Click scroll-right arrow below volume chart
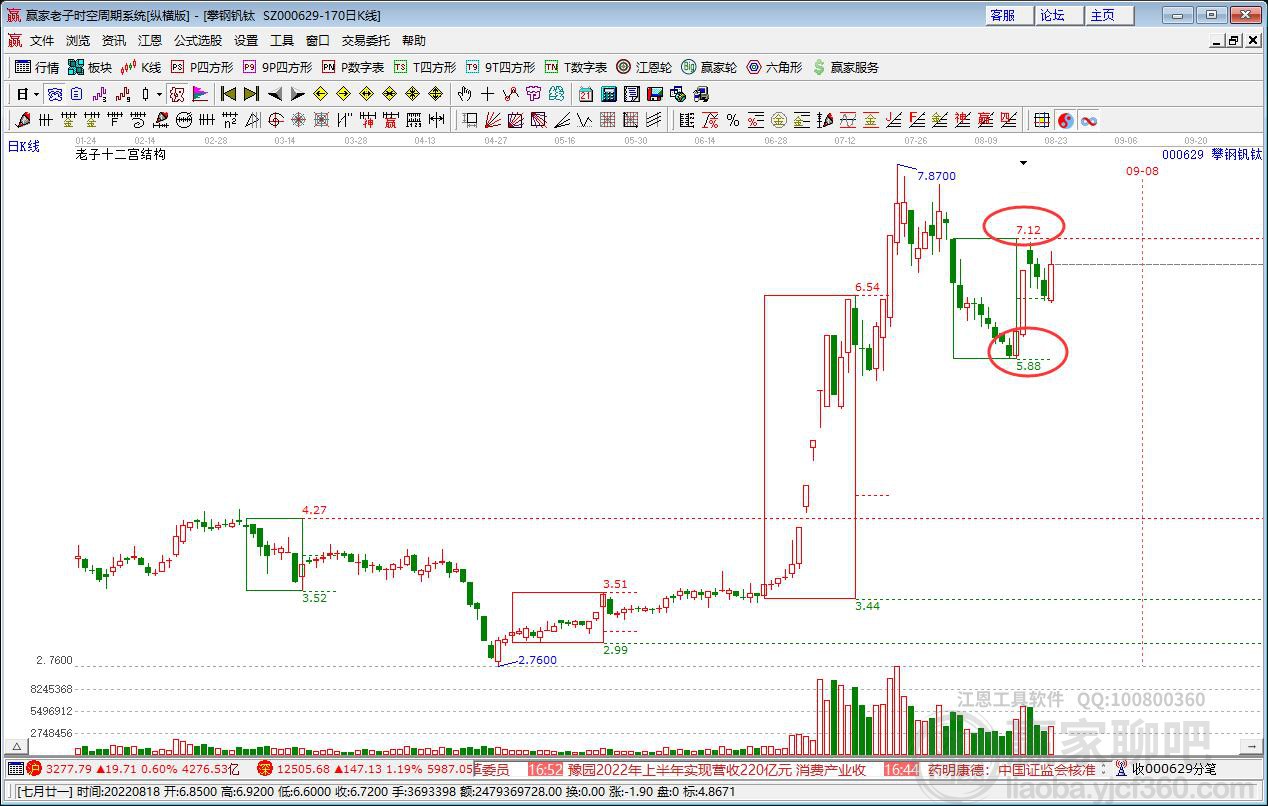This screenshot has width=1268, height=806. (1253, 747)
